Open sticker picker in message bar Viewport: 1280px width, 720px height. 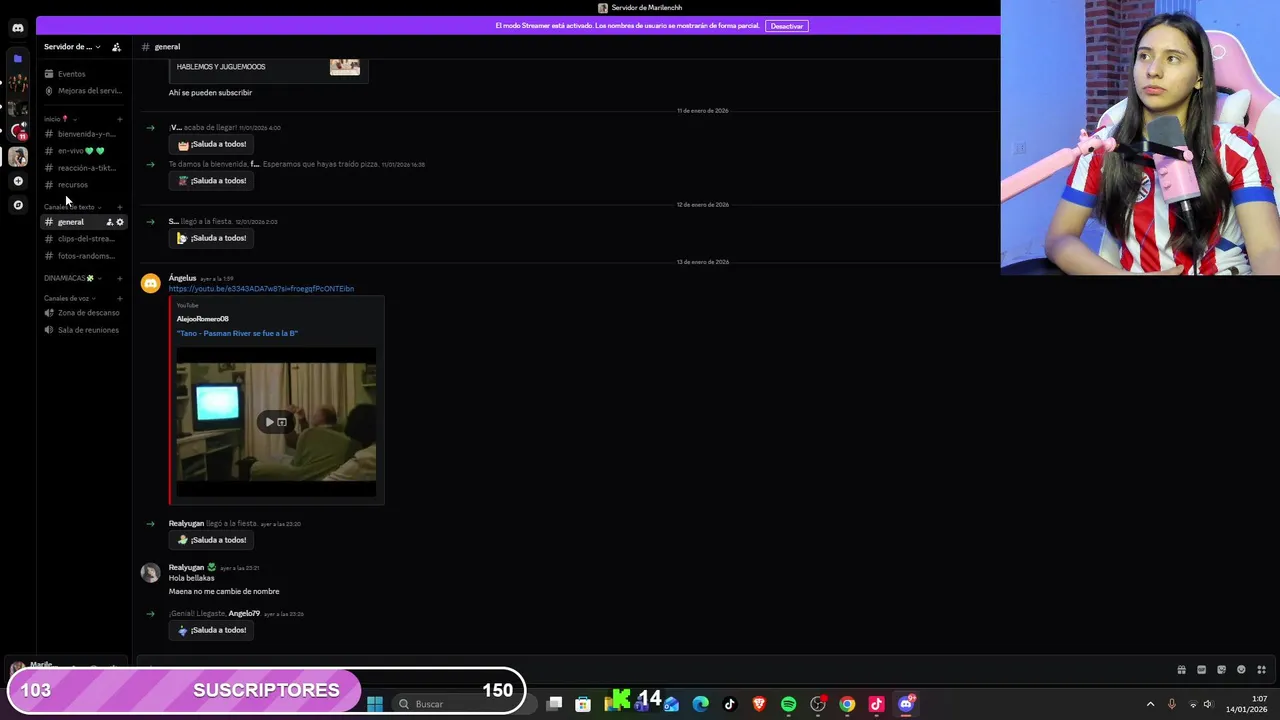coord(1221,670)
